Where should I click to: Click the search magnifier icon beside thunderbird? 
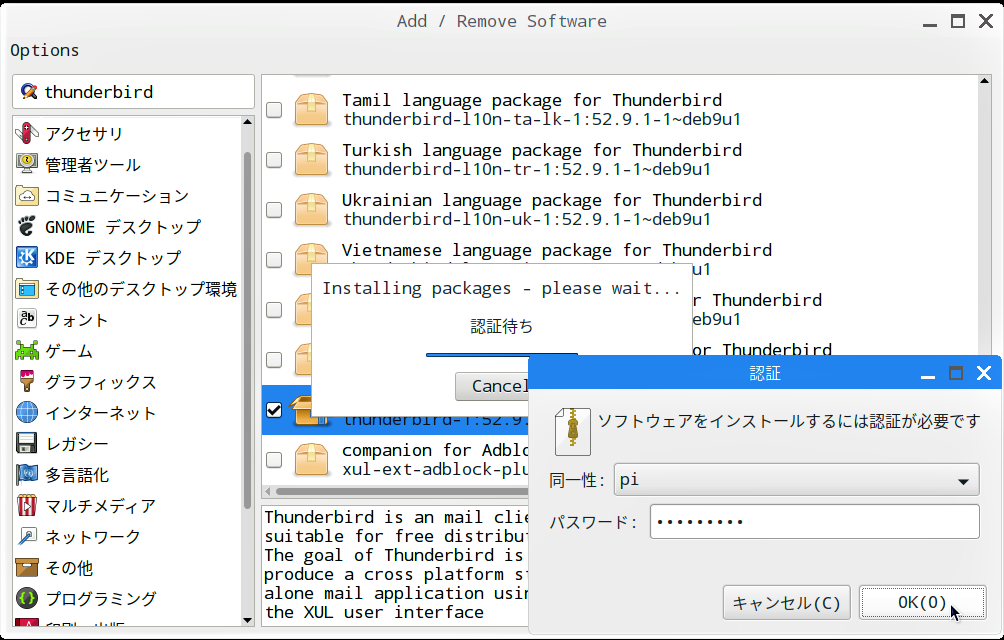(x=28, y=92)
